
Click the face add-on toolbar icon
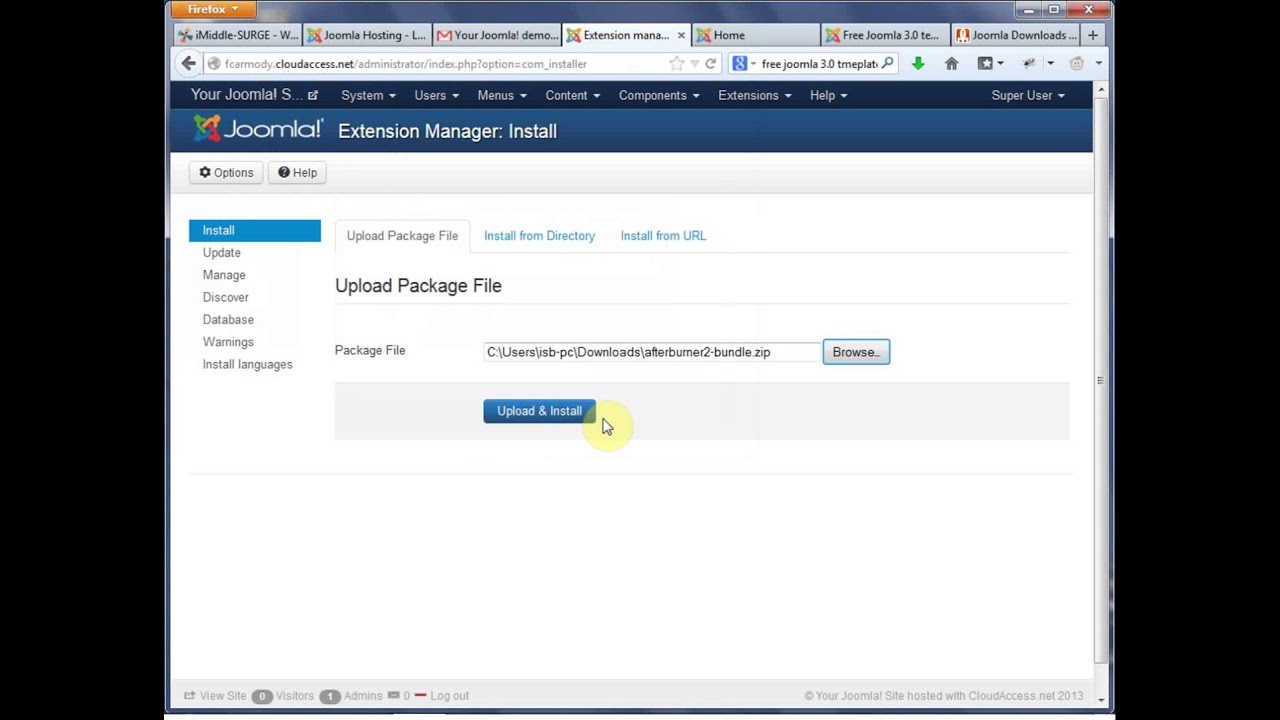pyautogui.click(x=1076, y=64)
